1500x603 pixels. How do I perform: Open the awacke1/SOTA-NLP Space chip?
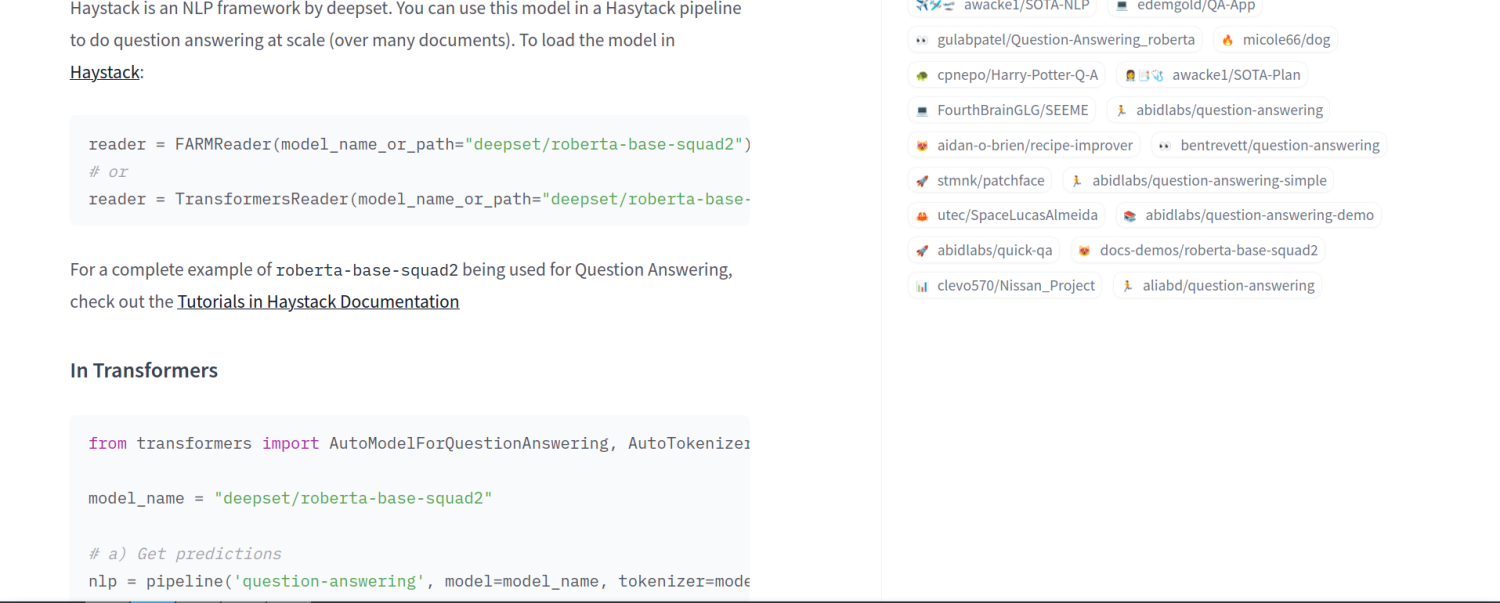click(x=1003, y=6)
